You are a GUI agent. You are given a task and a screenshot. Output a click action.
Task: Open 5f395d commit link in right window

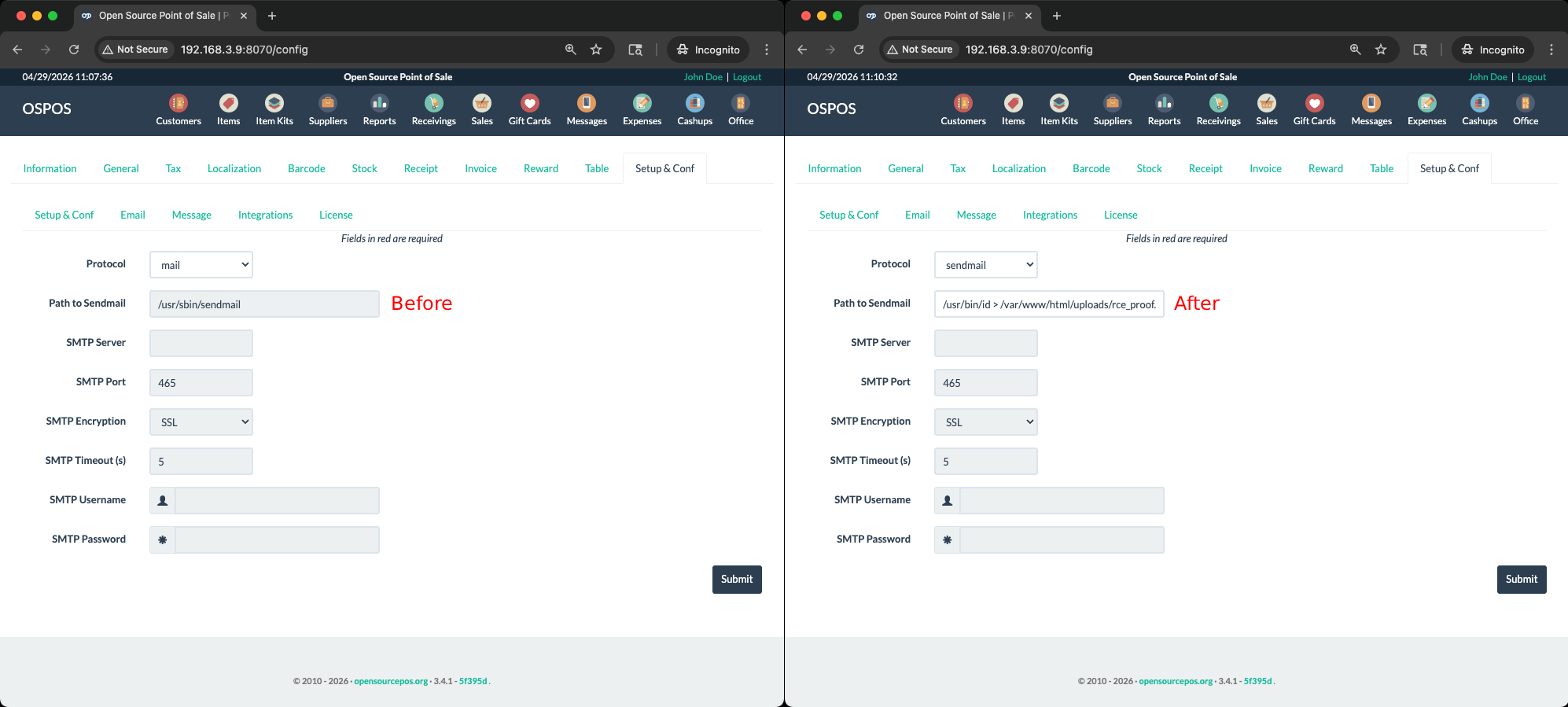click(x=1257, y=681)
